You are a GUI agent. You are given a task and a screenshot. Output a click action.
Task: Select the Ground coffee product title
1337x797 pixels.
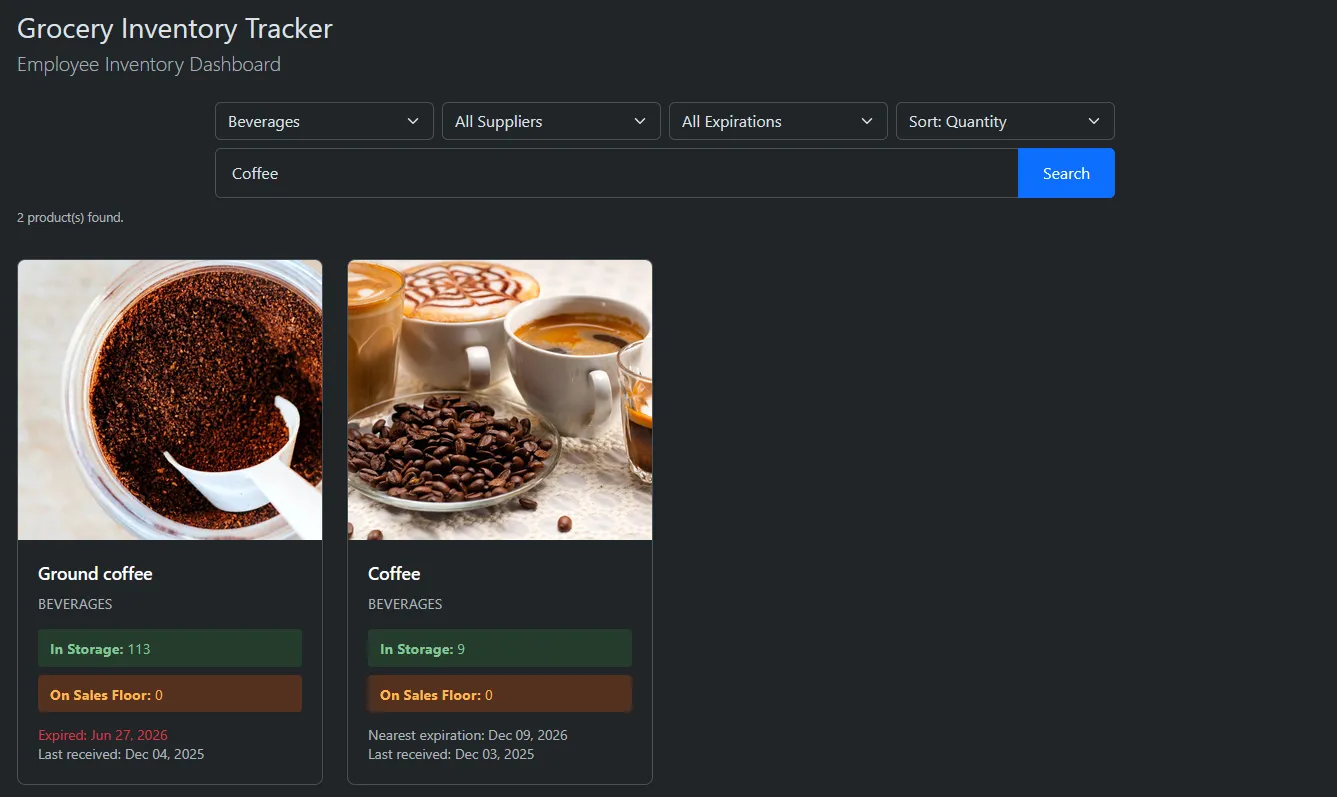click(95, 574)
